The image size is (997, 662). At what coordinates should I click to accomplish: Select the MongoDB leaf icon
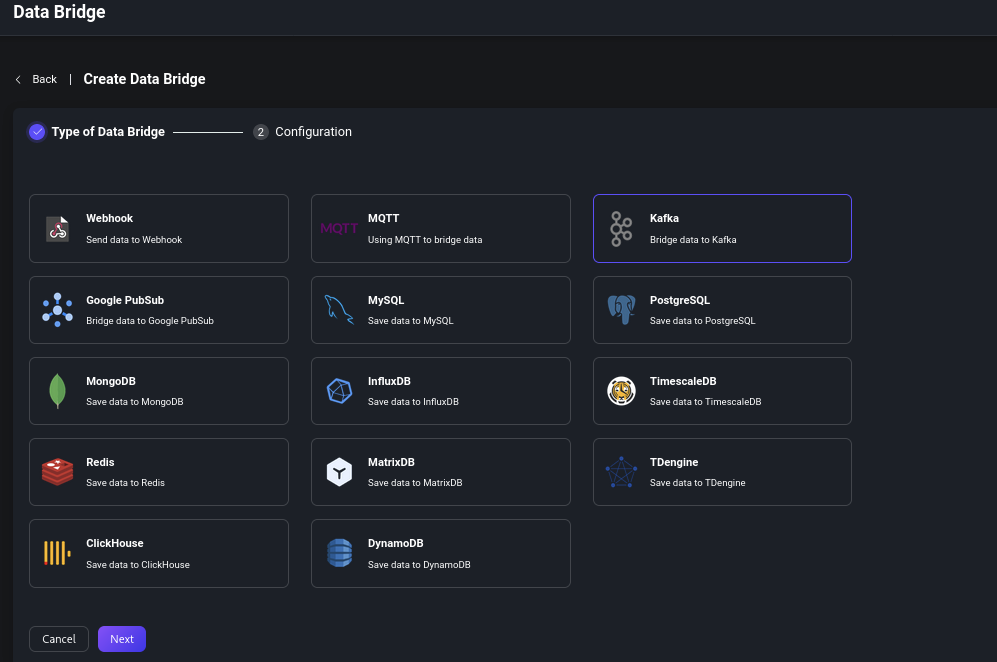(58, 391)
